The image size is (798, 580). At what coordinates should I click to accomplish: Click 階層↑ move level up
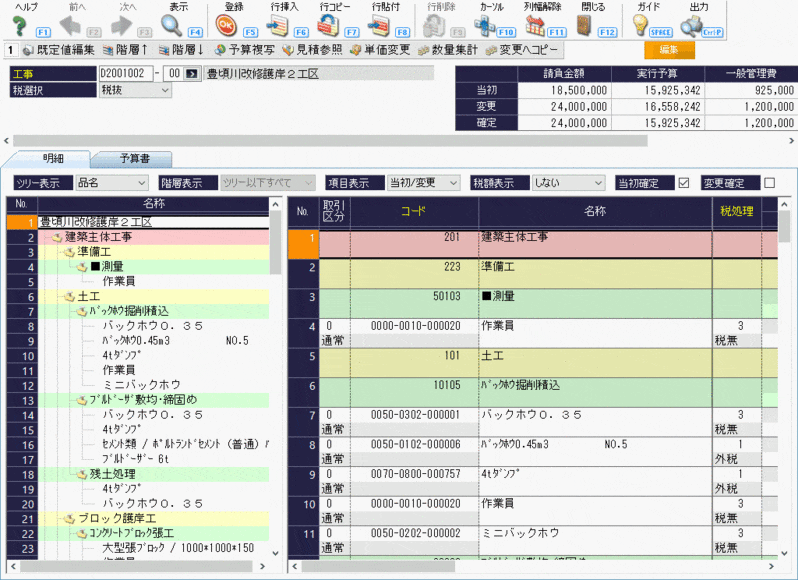(x=125, y=50)
